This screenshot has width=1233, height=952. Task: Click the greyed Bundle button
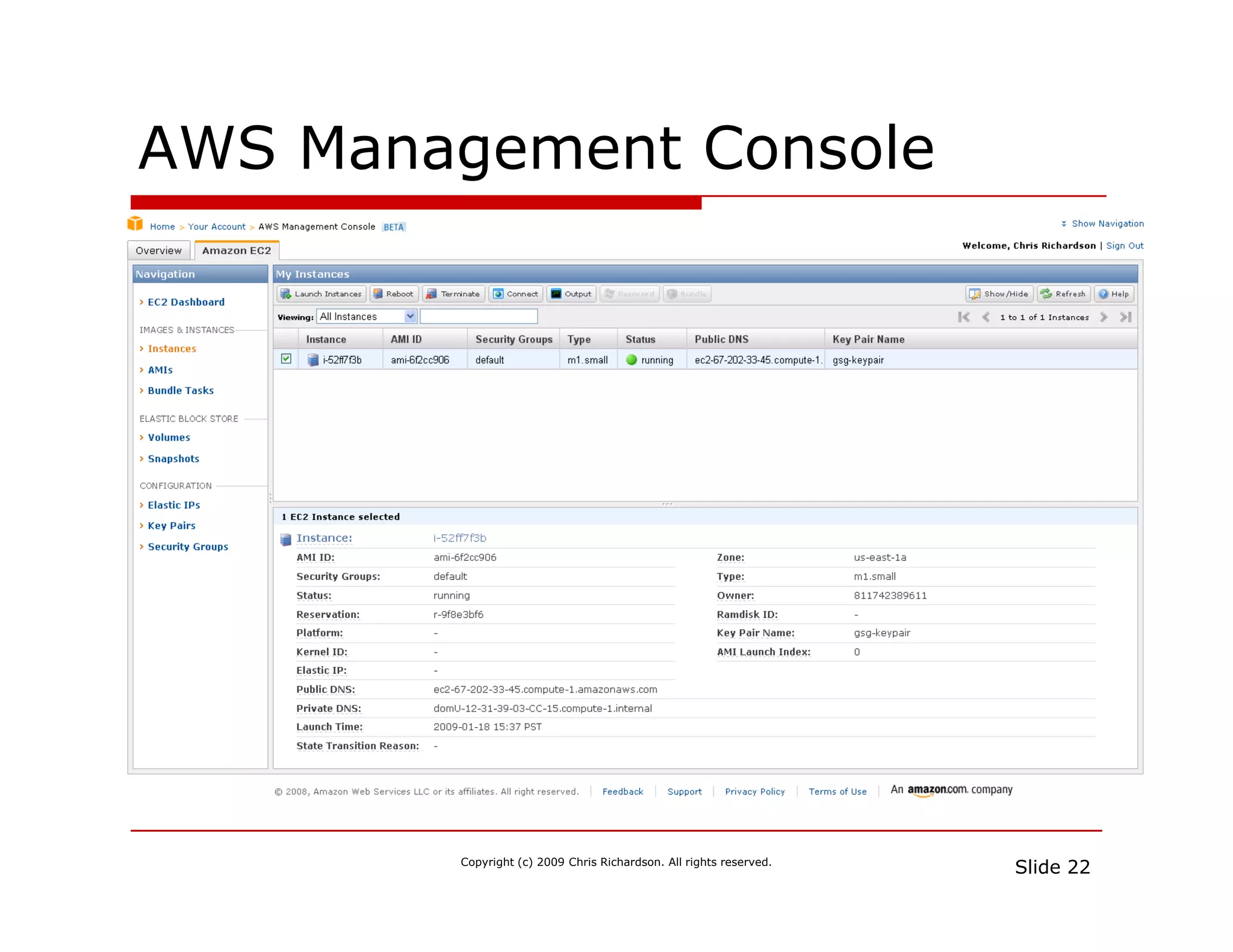tap(687, 294)
